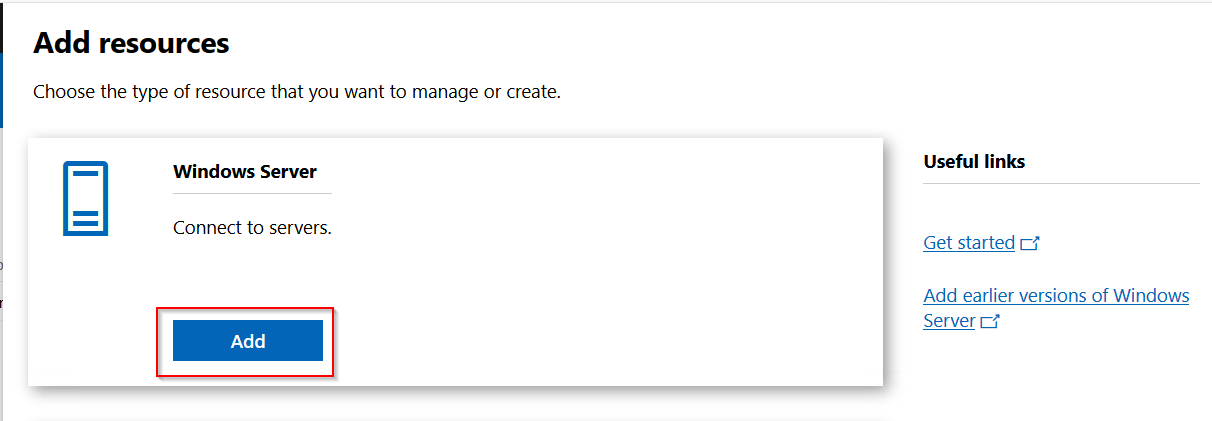The width and height of the screenshot is (1212, 421).
Task: Click the red highlight border around Add
Action: click(157, 343)
